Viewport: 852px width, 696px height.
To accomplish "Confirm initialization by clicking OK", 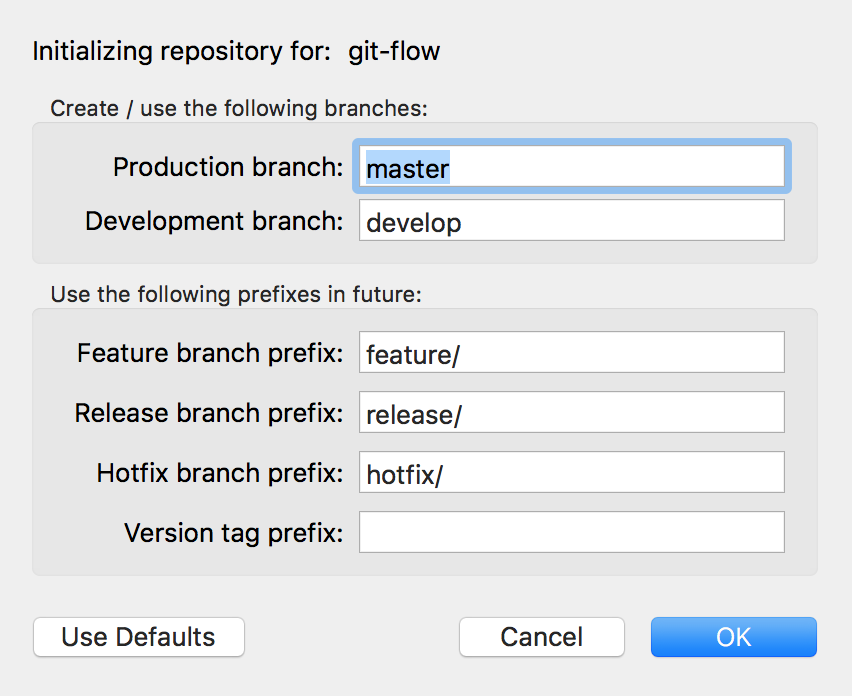I will coord(733,637).
